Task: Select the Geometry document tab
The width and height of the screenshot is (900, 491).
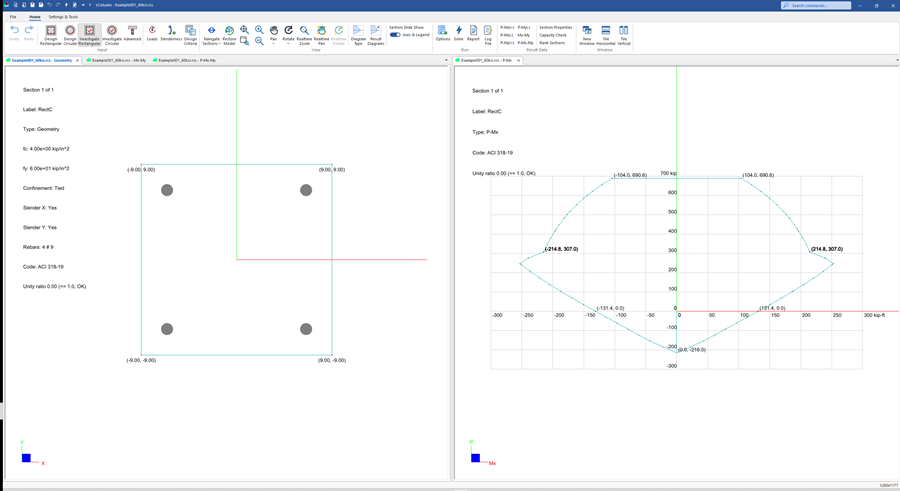Action: tap(42, 60)
